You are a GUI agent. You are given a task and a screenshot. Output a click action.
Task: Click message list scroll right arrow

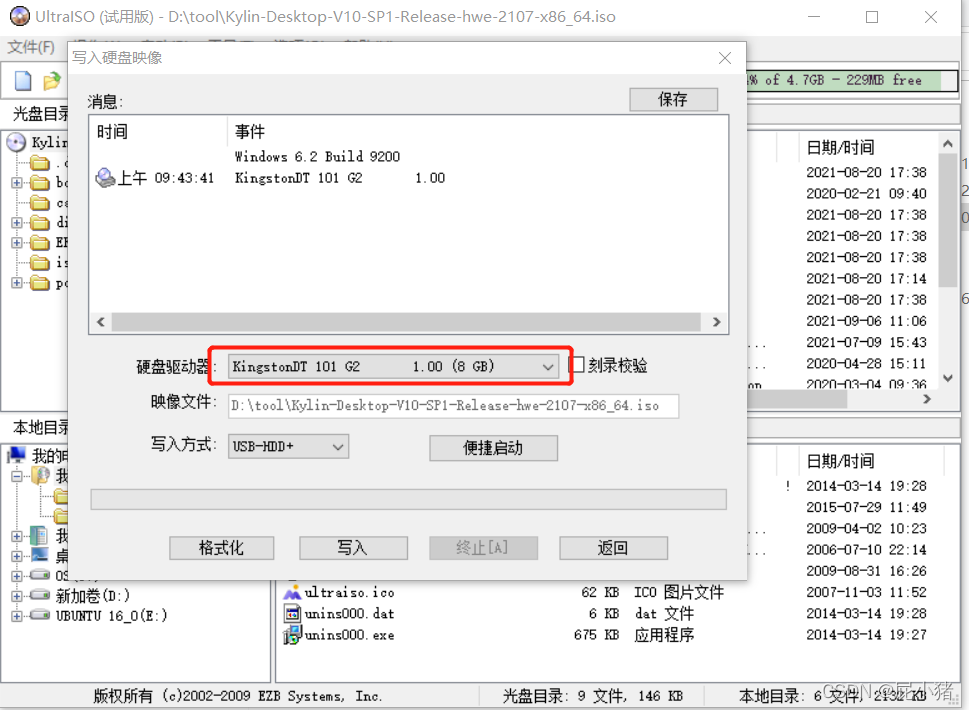click(716, 322)
